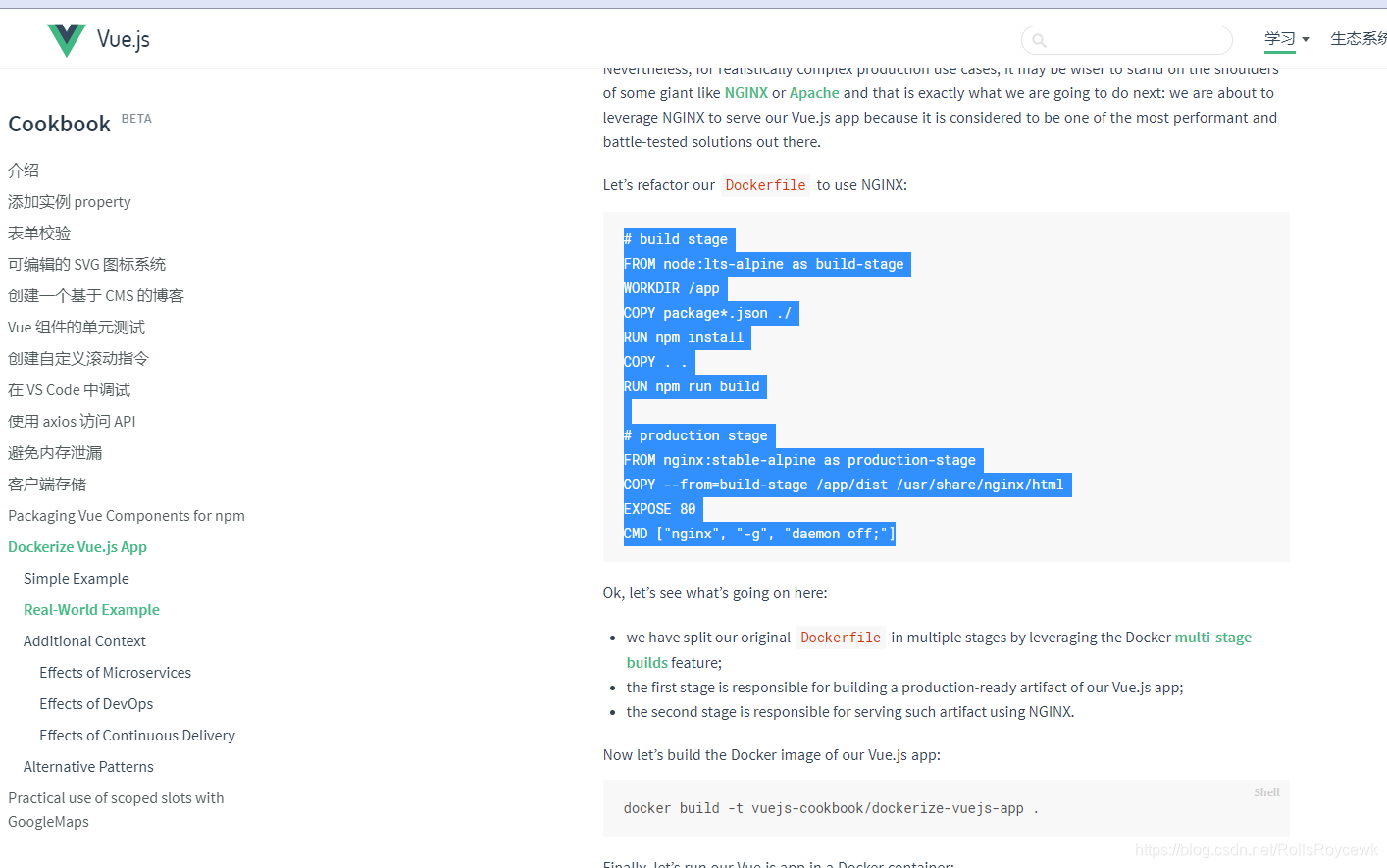
Task: Jump to Simple Example section
Action: (x=77, y=579)
